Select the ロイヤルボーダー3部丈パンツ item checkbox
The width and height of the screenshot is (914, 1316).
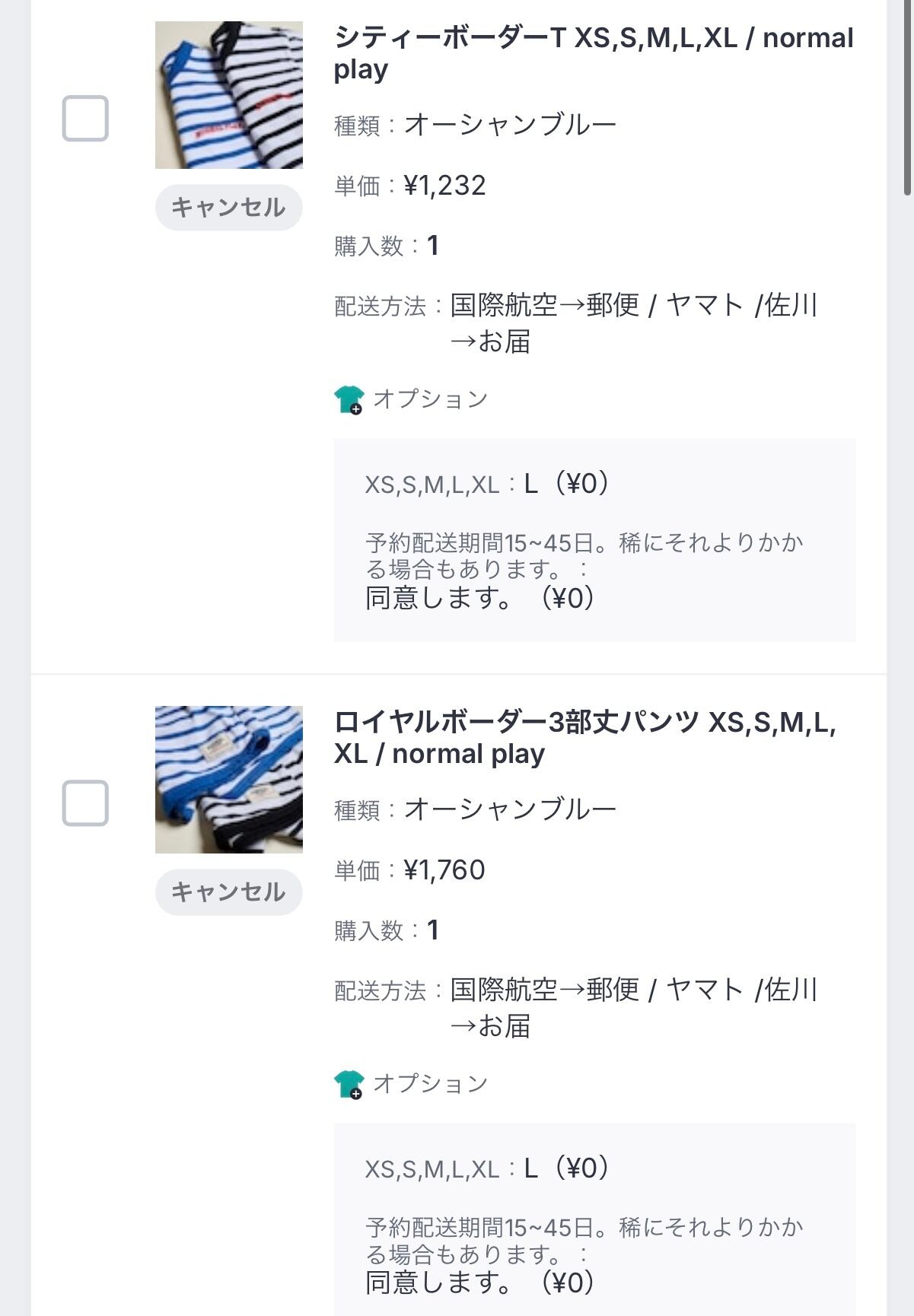point(85,803)
